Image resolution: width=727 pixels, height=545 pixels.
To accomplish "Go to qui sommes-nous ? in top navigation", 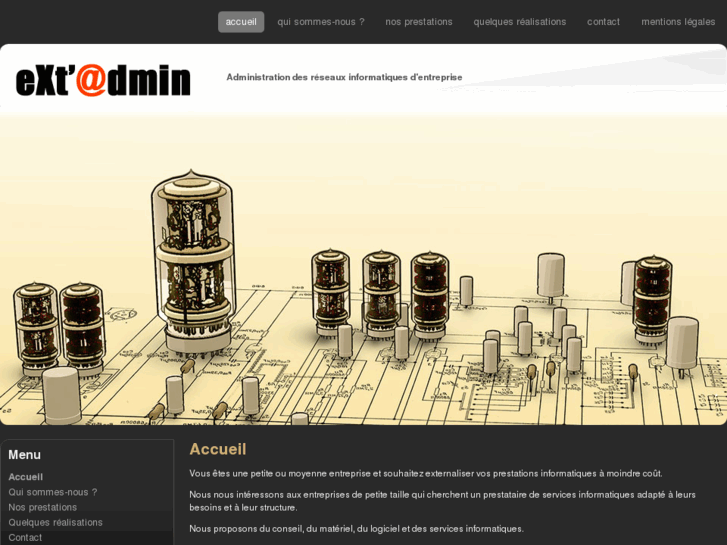I will pyautogui.click(x=321, y=22).
